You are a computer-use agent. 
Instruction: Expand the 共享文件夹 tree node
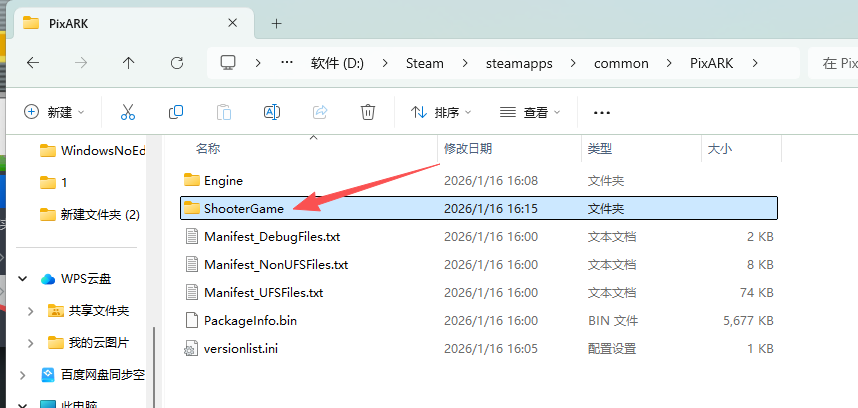pyautogui.click(x=30, y=311)
